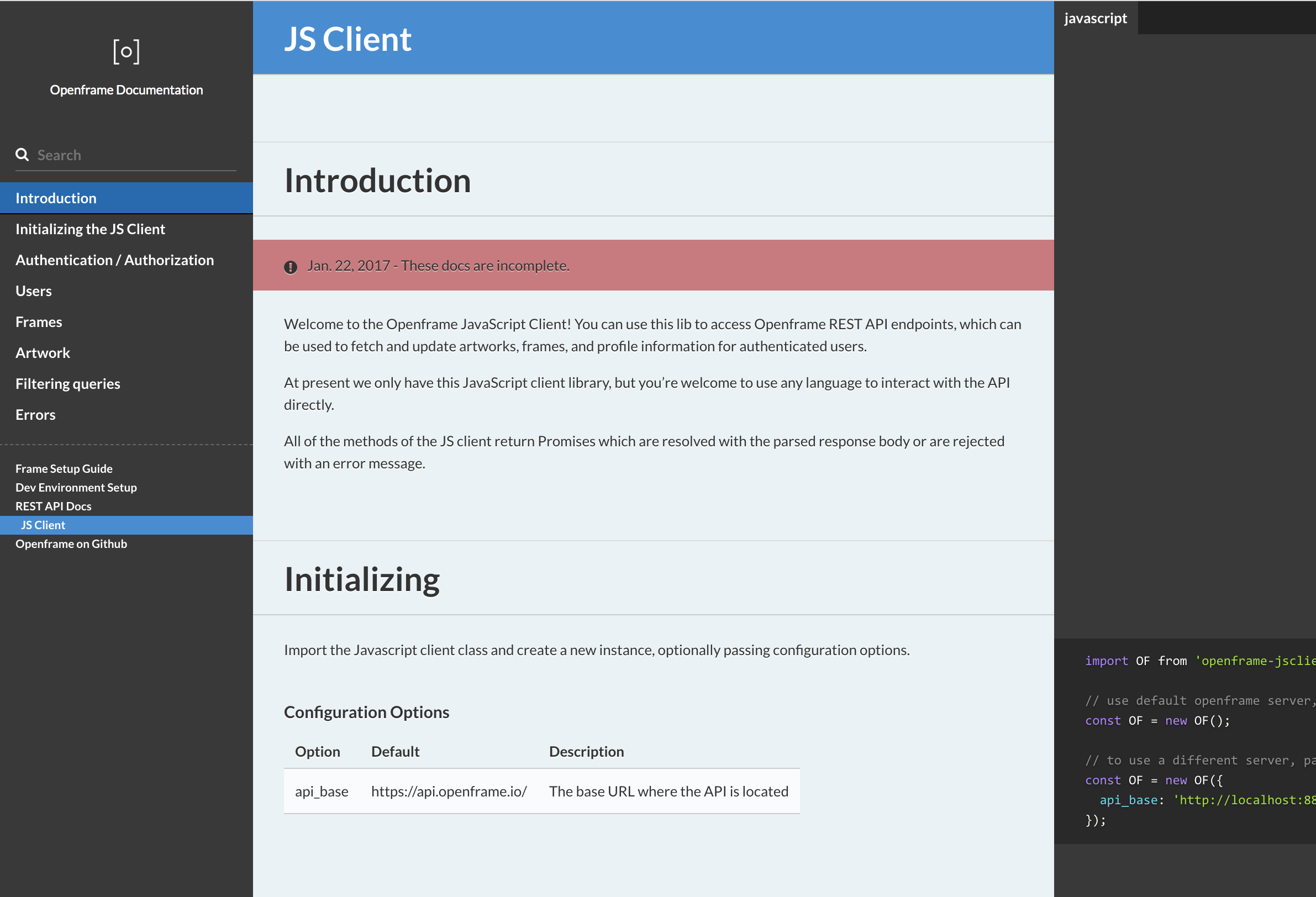Open the REST API Docs page
Image resolution: width=1316 pixels, height=897 pixels.
pyautogui.click(x=53, y=506)
